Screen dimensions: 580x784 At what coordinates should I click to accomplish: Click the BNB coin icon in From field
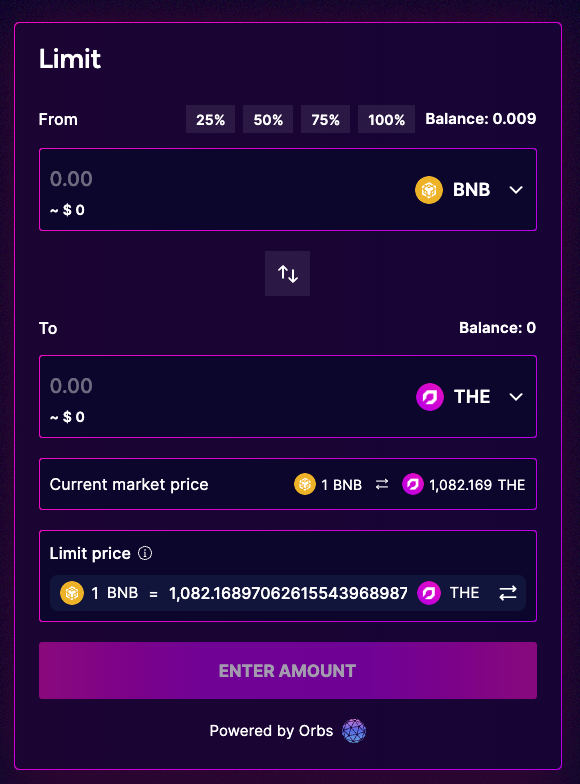pos(429,190)
